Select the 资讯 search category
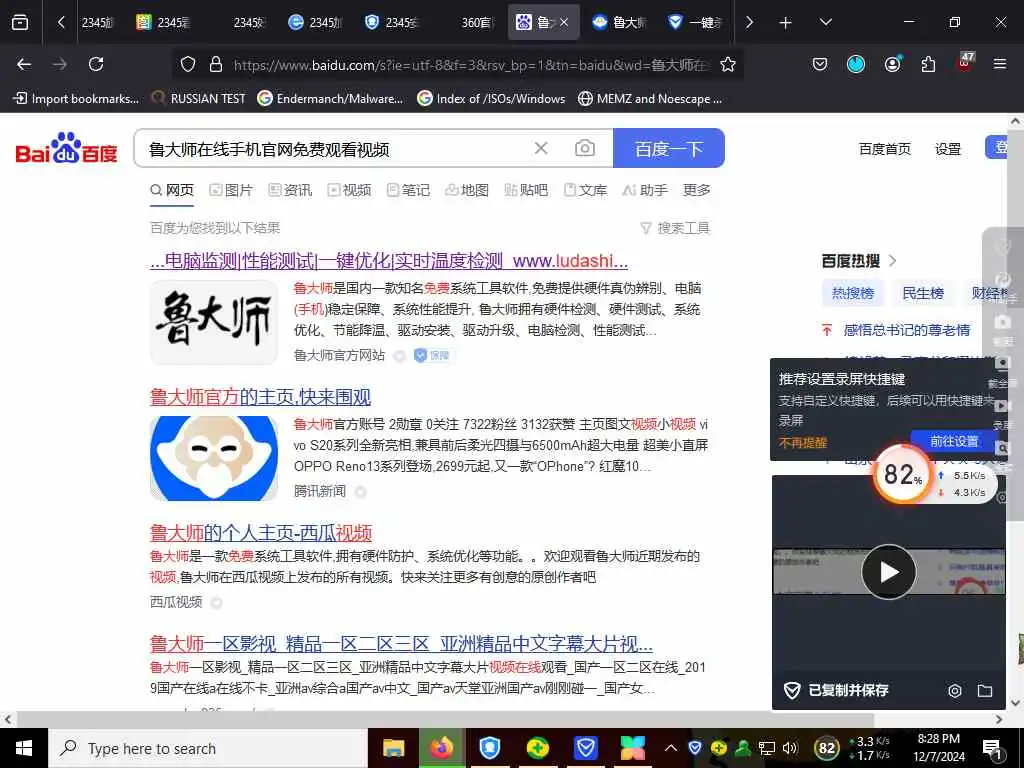Viewport: 1024px width, 768px height. [290, 190]
